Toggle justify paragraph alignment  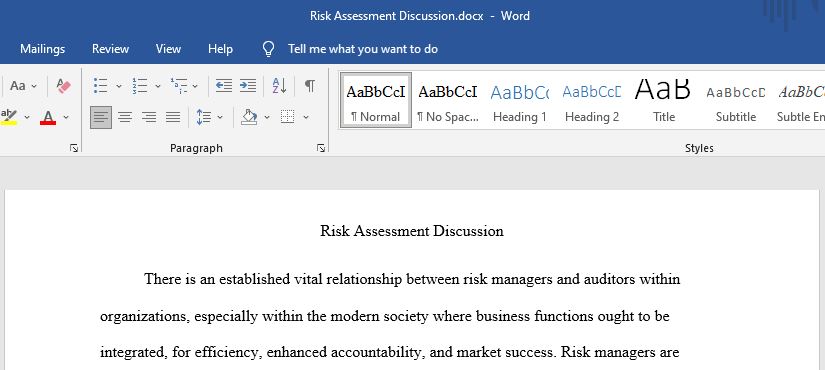pyautogui.click(x=173, y=117)
